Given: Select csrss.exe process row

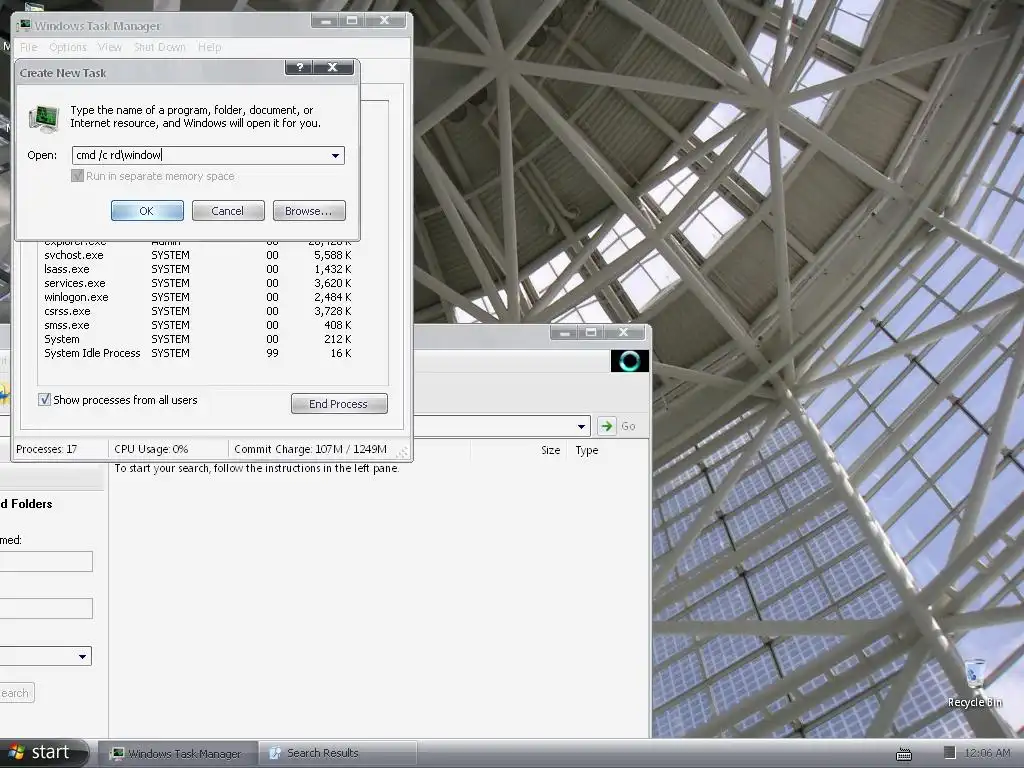Looking at the screenshot, I should (x=199, y=312).
